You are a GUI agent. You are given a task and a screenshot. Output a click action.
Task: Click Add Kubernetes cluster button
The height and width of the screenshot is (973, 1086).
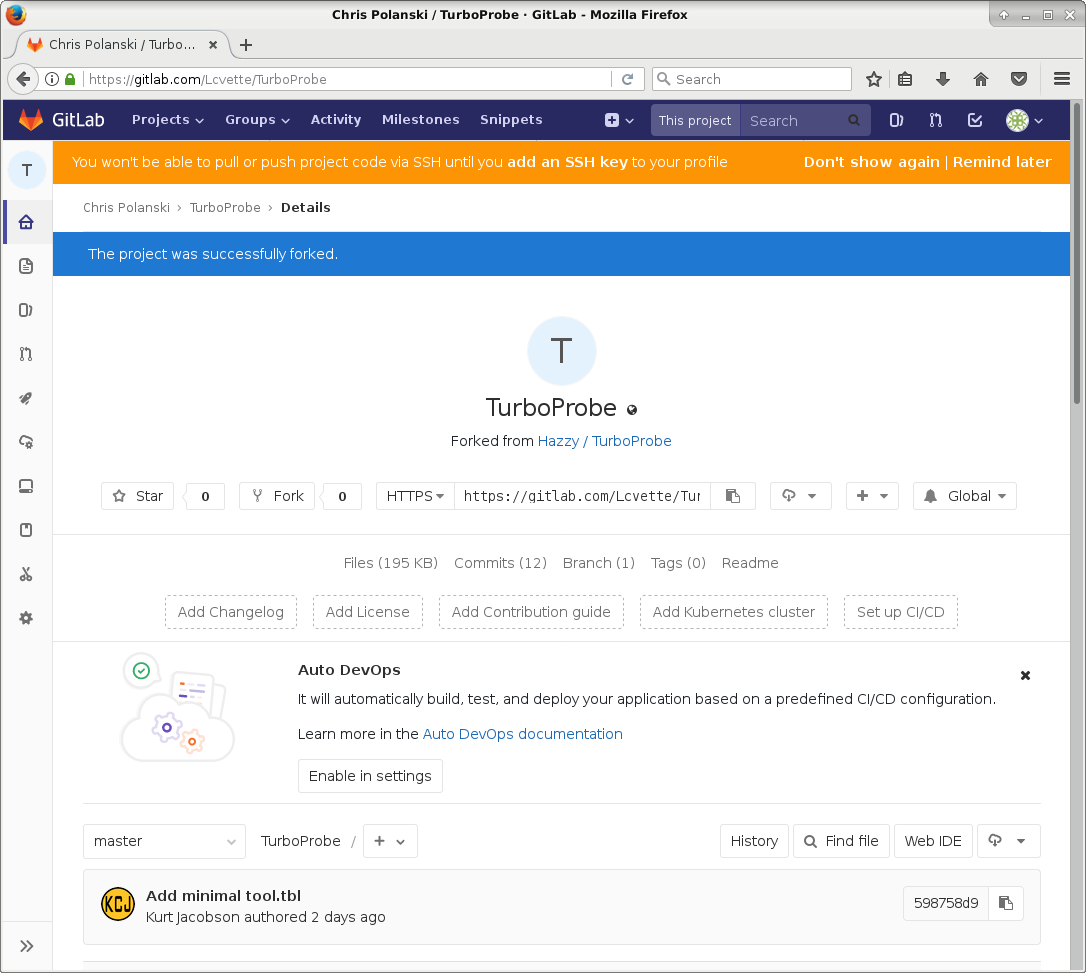pos(733,612)
